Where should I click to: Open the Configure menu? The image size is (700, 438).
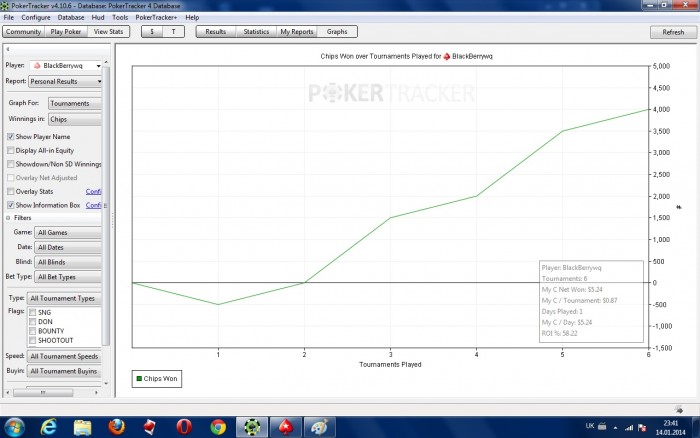click(x=36, y=17)
